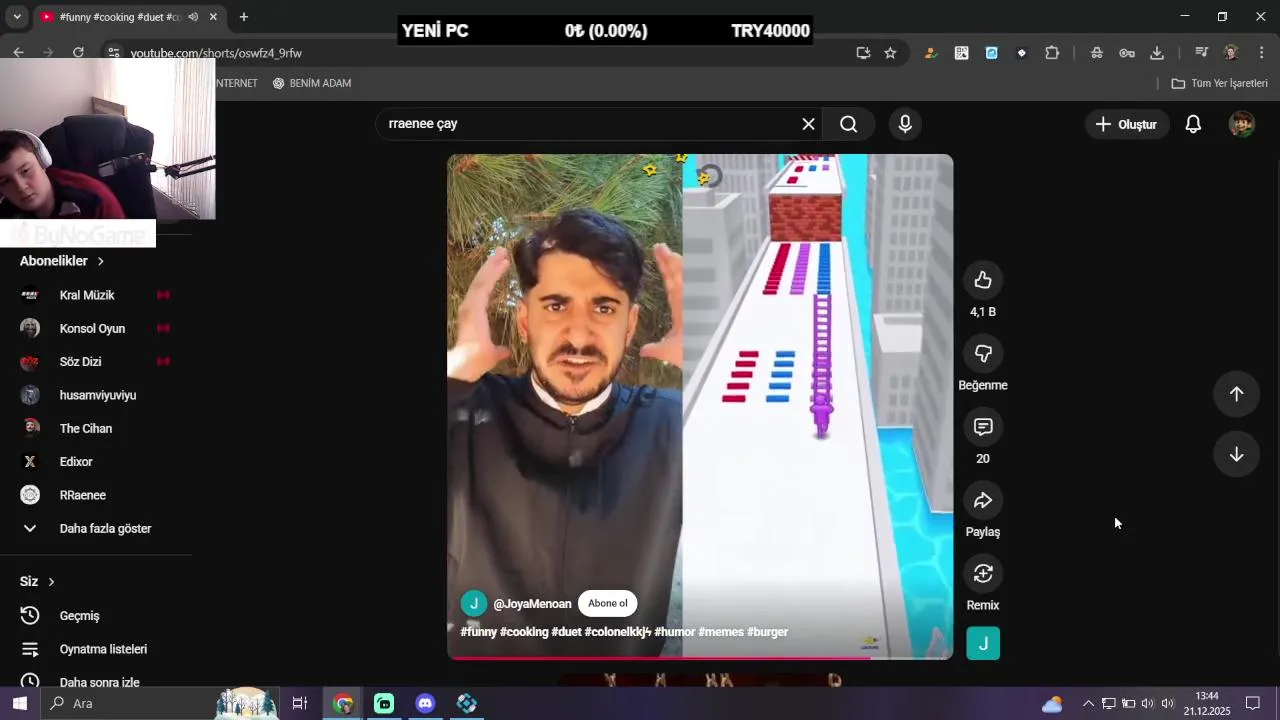Open Discord from taskbar
The width and height of the screenshot is (1280, 720).
(x=425, y=703)
